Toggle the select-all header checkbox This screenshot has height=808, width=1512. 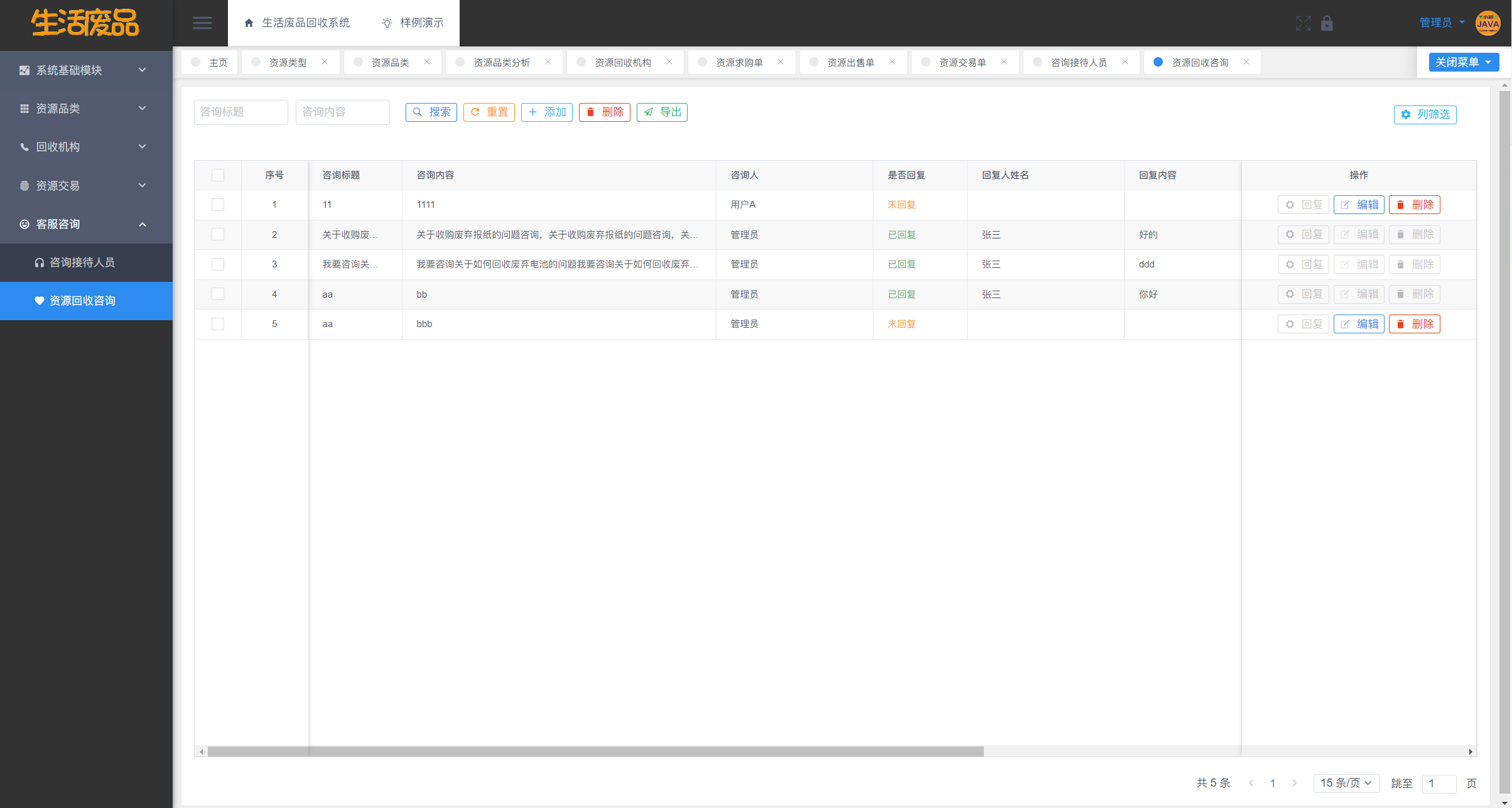pos(218,175)
